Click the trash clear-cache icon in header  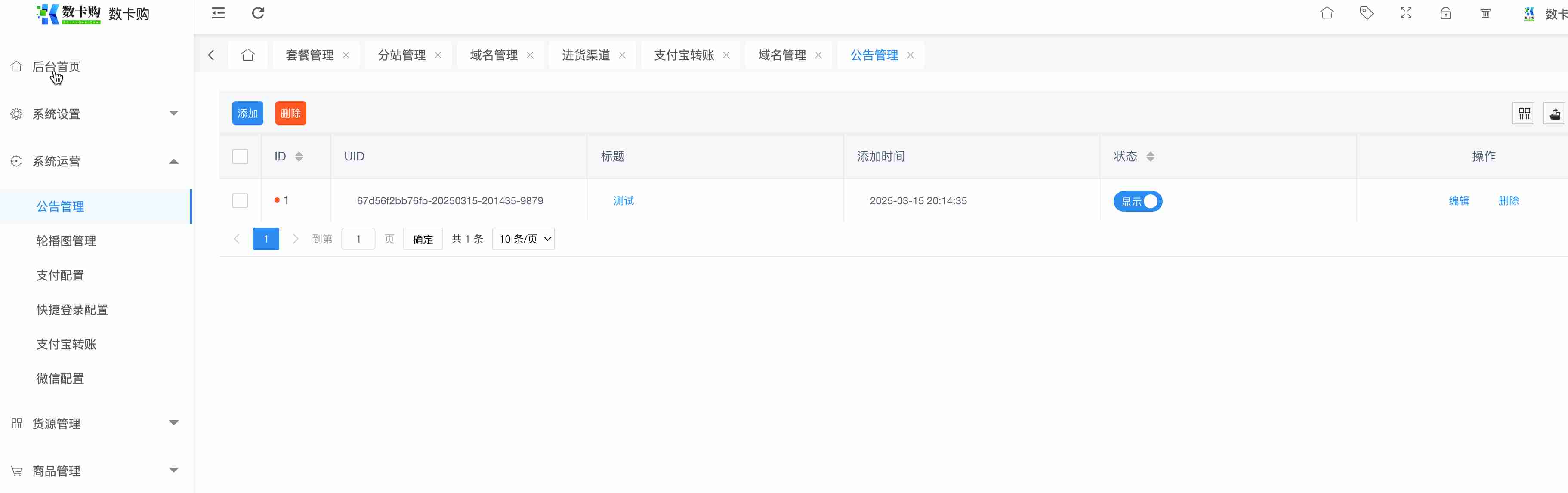pos(1485,13)
